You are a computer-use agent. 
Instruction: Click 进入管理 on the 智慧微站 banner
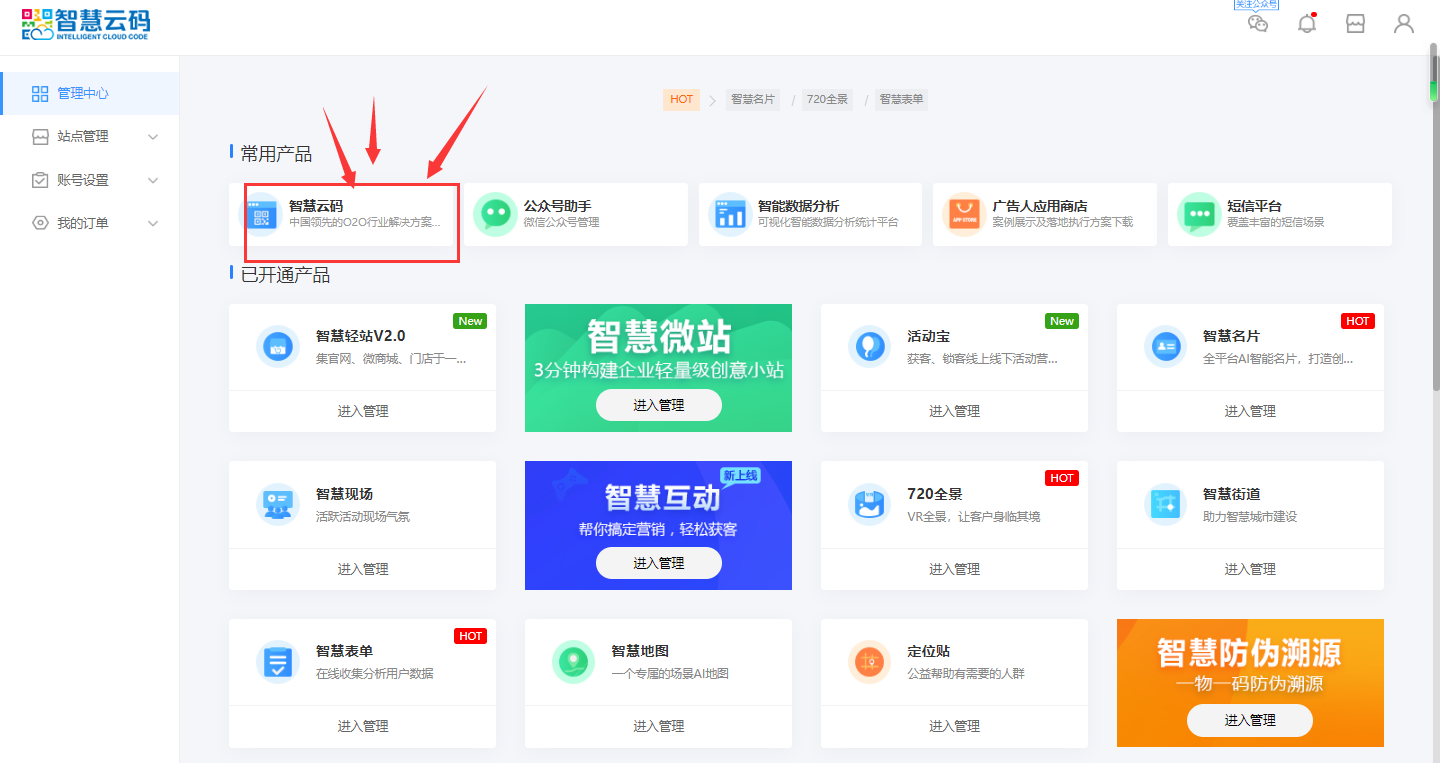tap(658, 405)
